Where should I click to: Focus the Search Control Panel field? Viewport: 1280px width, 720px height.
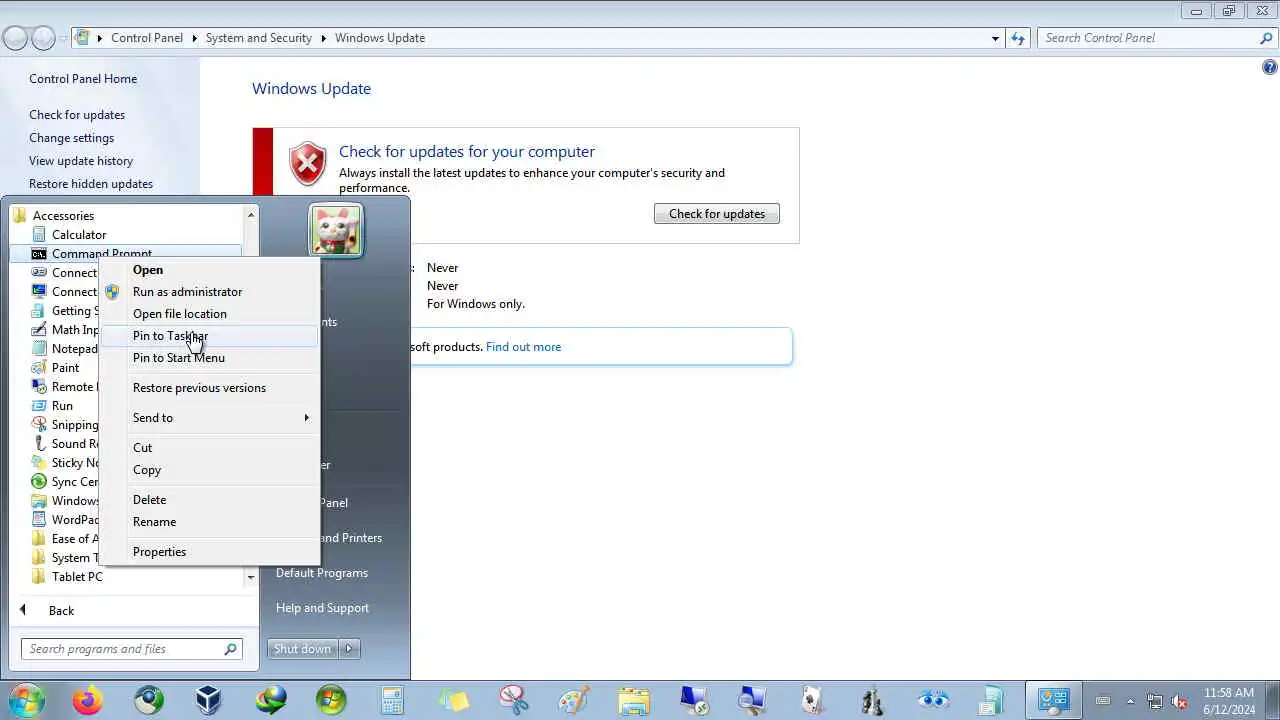[1158, 38]
